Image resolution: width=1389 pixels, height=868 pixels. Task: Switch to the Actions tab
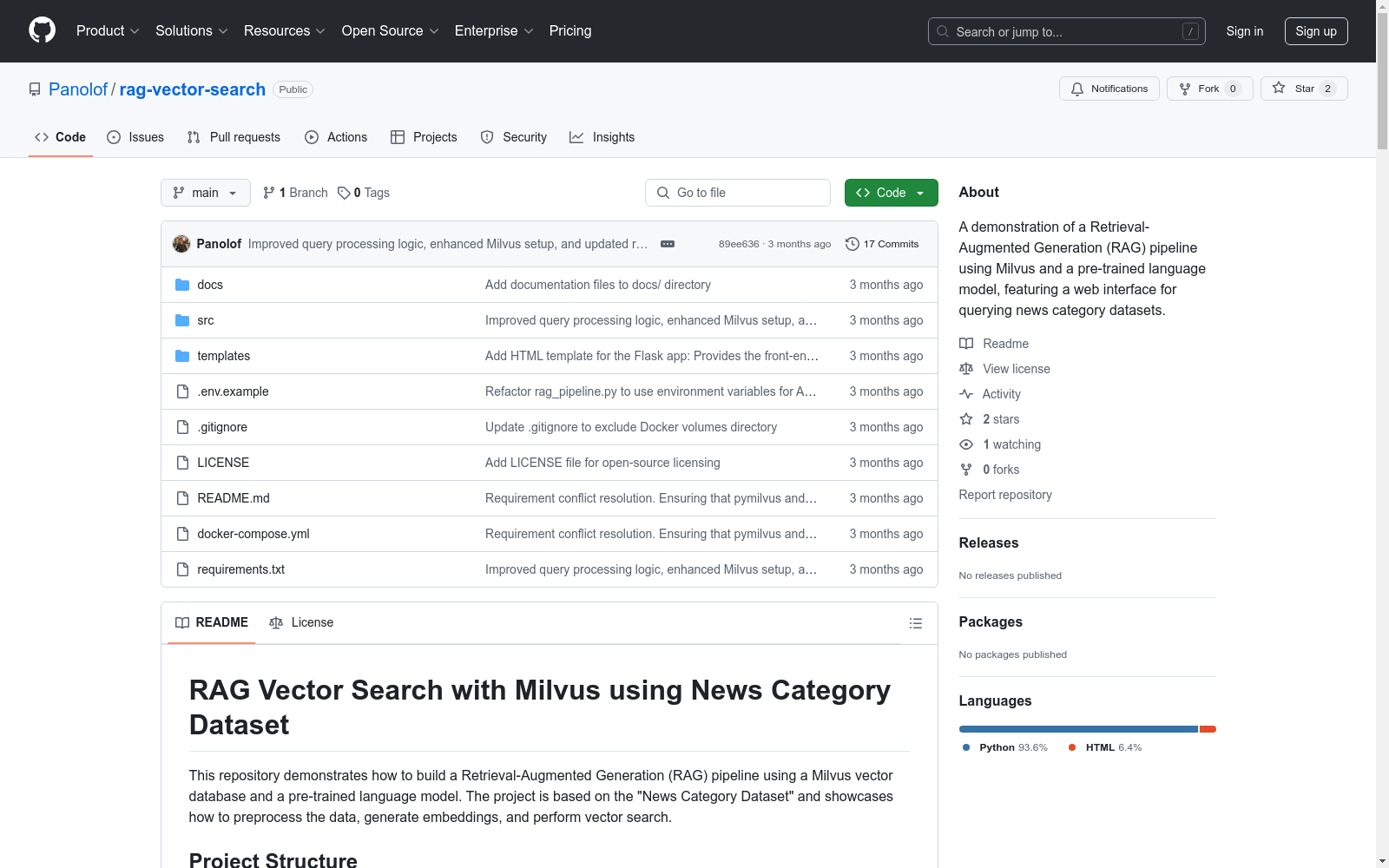point(336,137)
